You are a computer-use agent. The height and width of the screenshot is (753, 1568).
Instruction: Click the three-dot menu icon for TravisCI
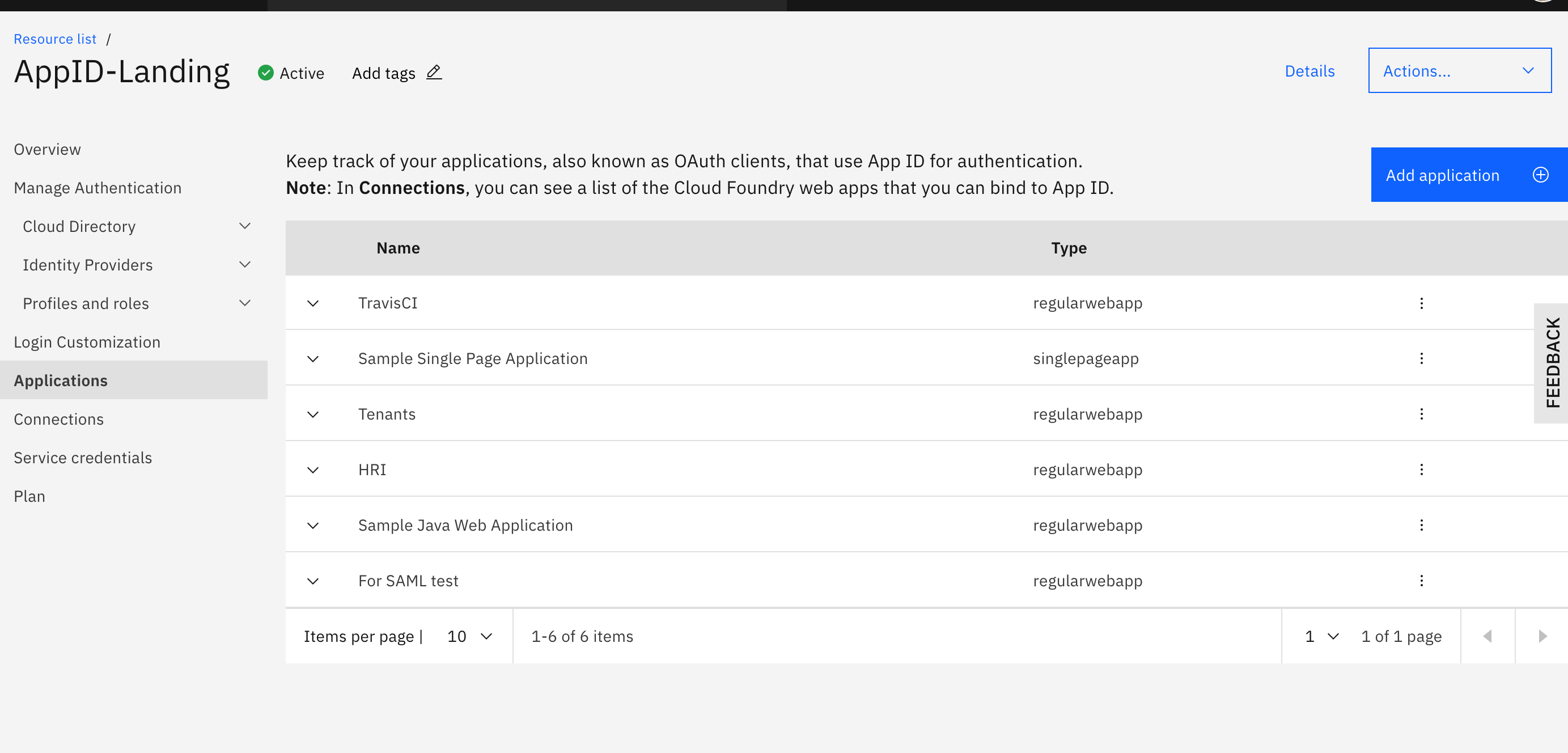click(1421, 303)
